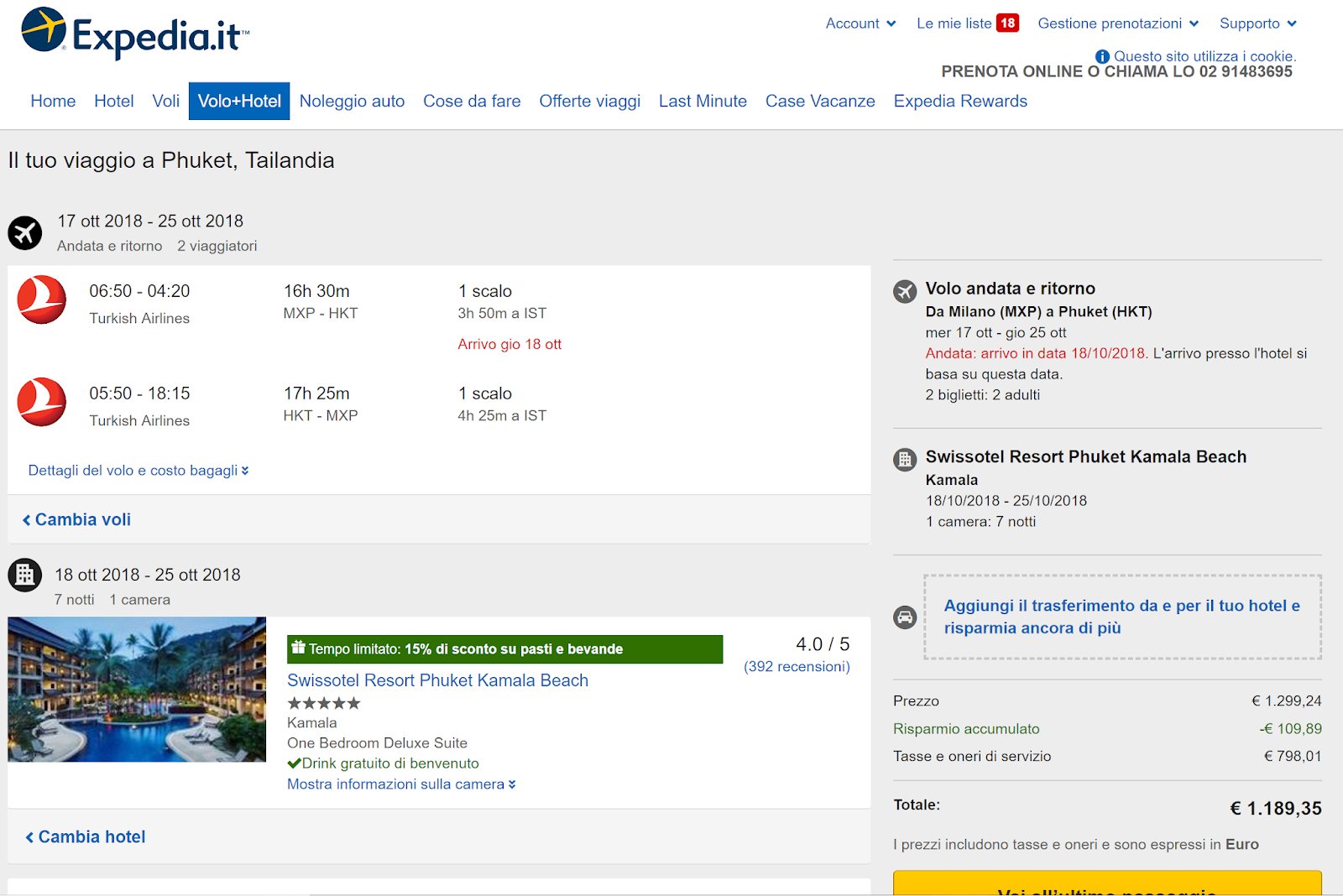The height and width of the screenshot is (896, 1343).
Task: Show Mostra informazioni sulla camera details
Action: pyautogui.click(x=401, y=784)
